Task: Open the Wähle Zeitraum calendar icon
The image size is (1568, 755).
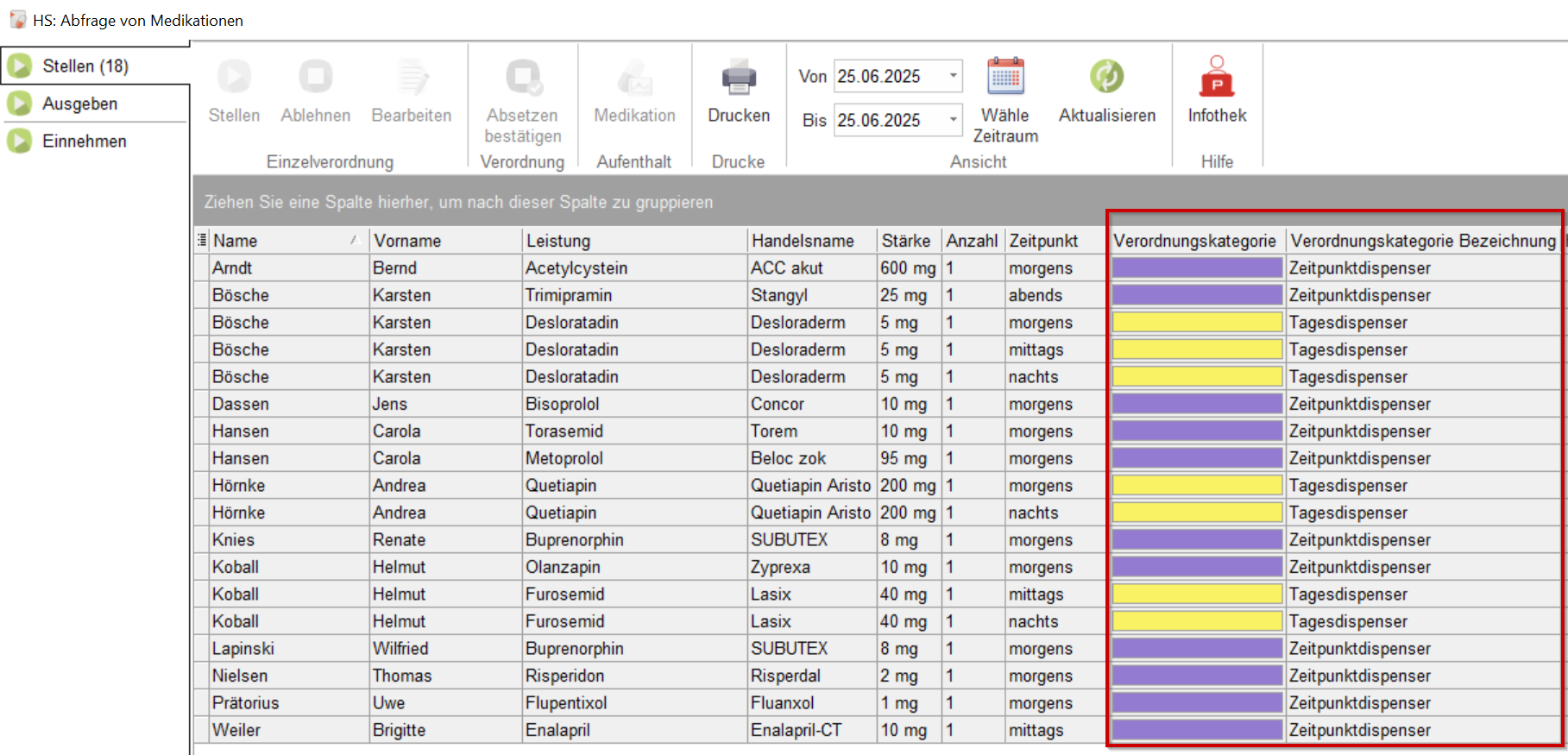Action: (1005, 78)
